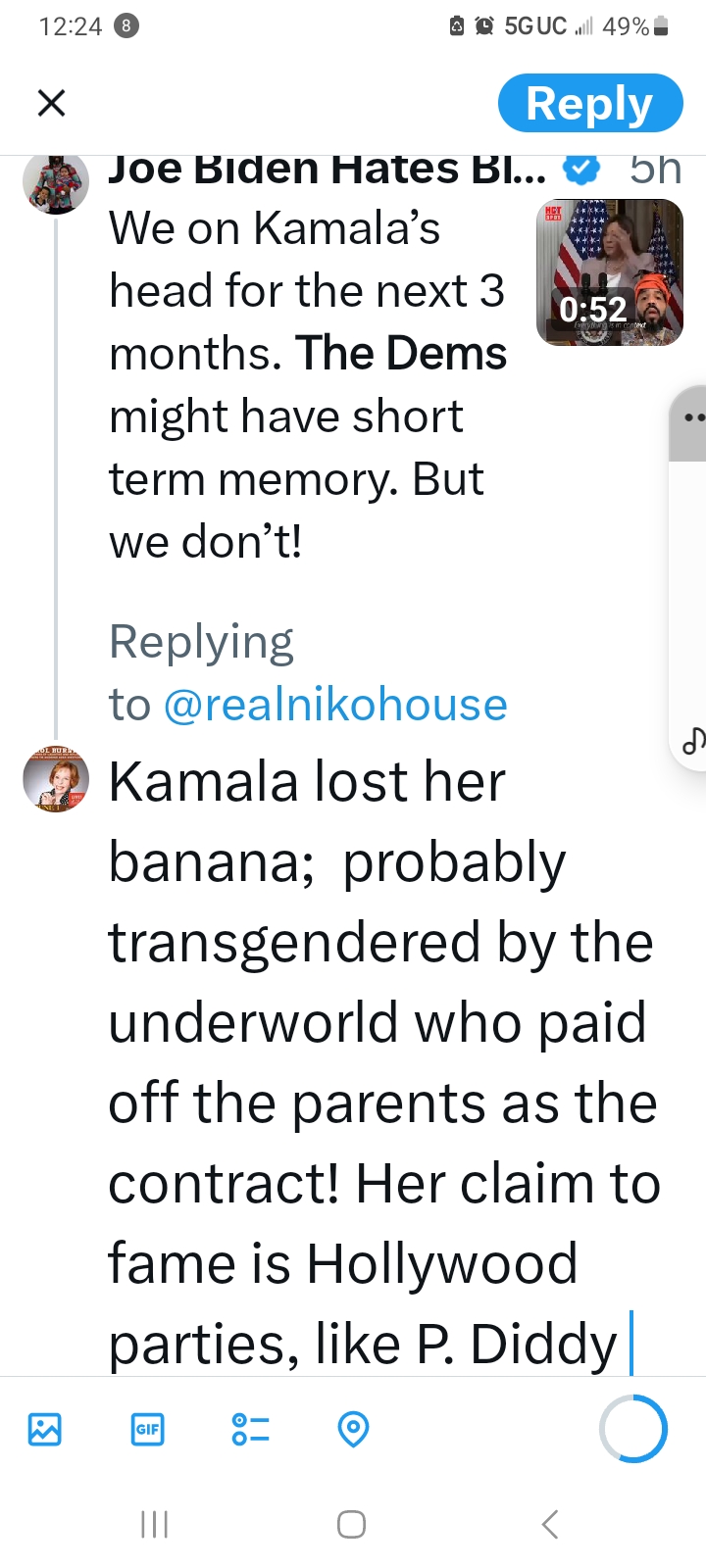The image size is (706, 1568).
Task: Open the GIF picker
Action: pos(147,1430)
